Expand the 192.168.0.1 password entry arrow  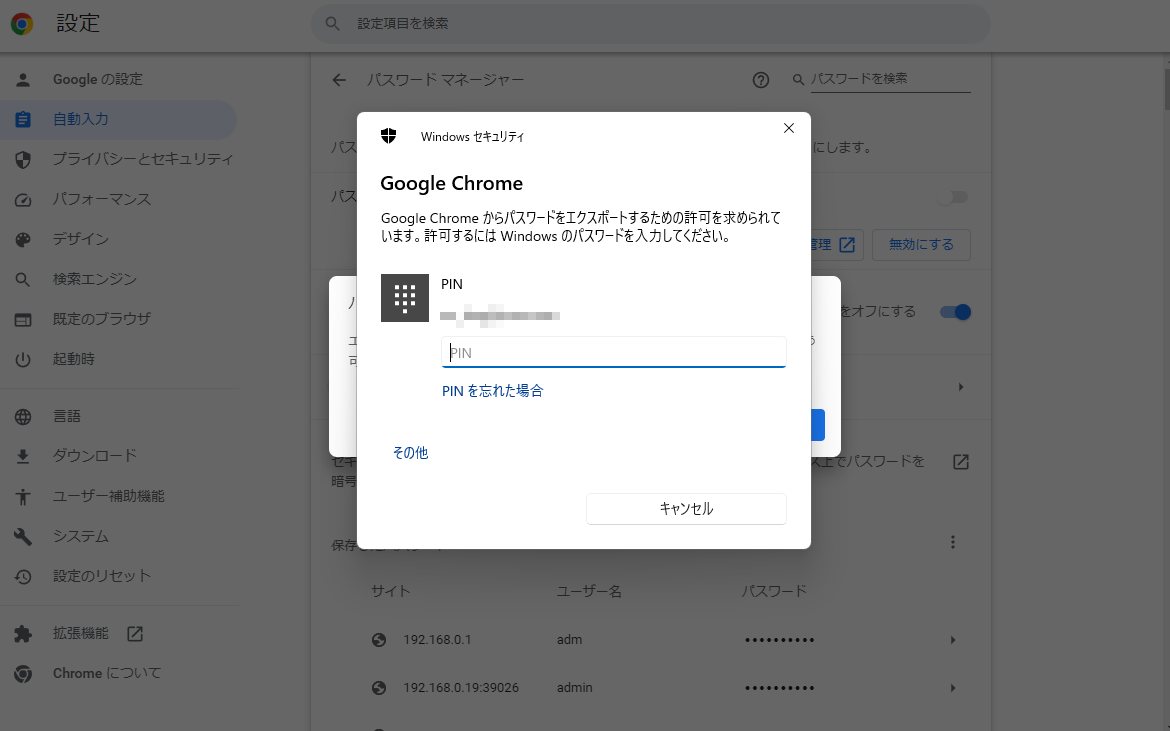pos(953,640)
